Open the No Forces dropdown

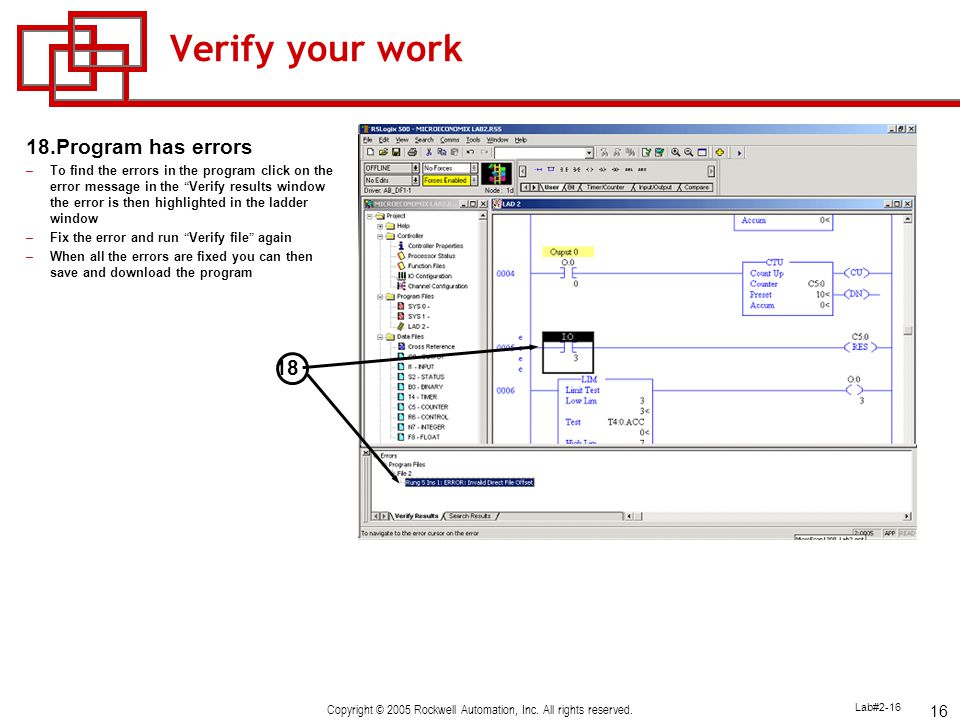click(x=474, y=168)
